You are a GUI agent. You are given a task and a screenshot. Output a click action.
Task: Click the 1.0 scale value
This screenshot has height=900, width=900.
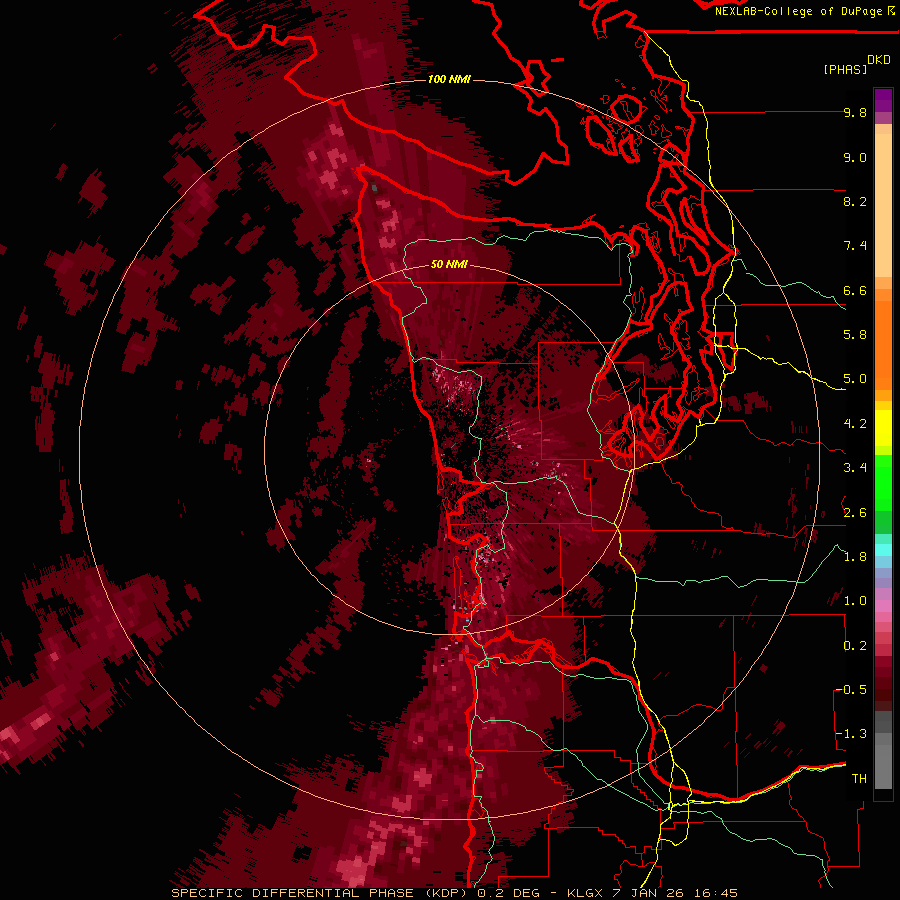click(x=855, y=601)
